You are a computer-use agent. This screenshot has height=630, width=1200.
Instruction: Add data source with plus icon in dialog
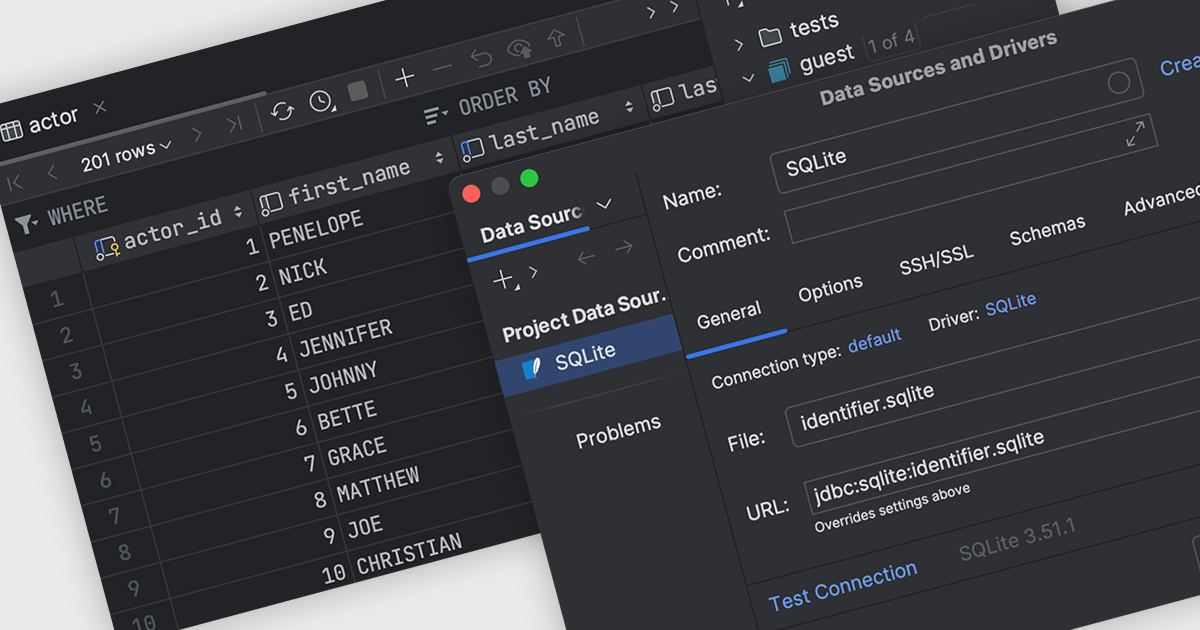coord(503,279)
